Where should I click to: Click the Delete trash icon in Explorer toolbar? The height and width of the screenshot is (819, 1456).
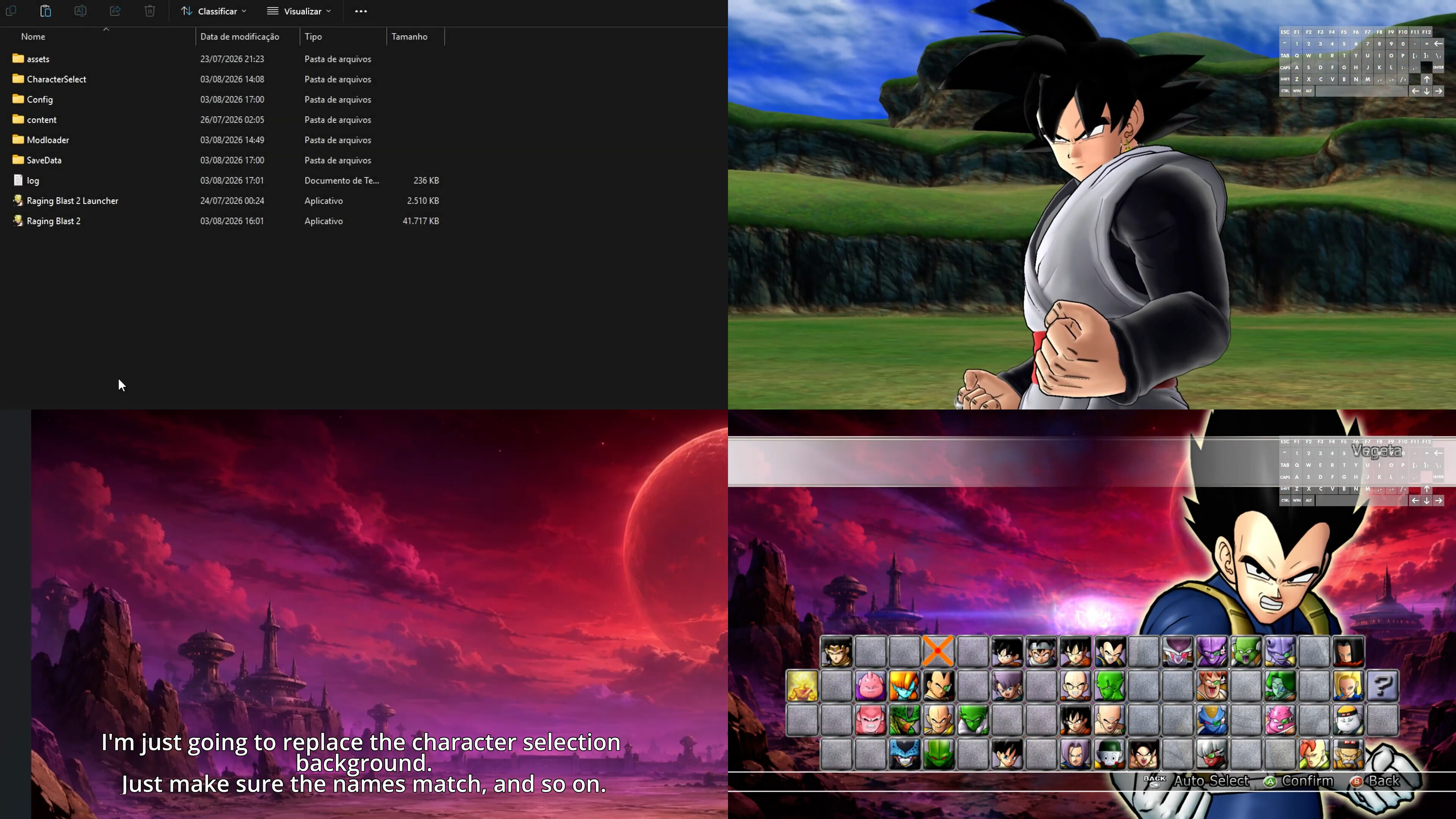pos(150,11)
